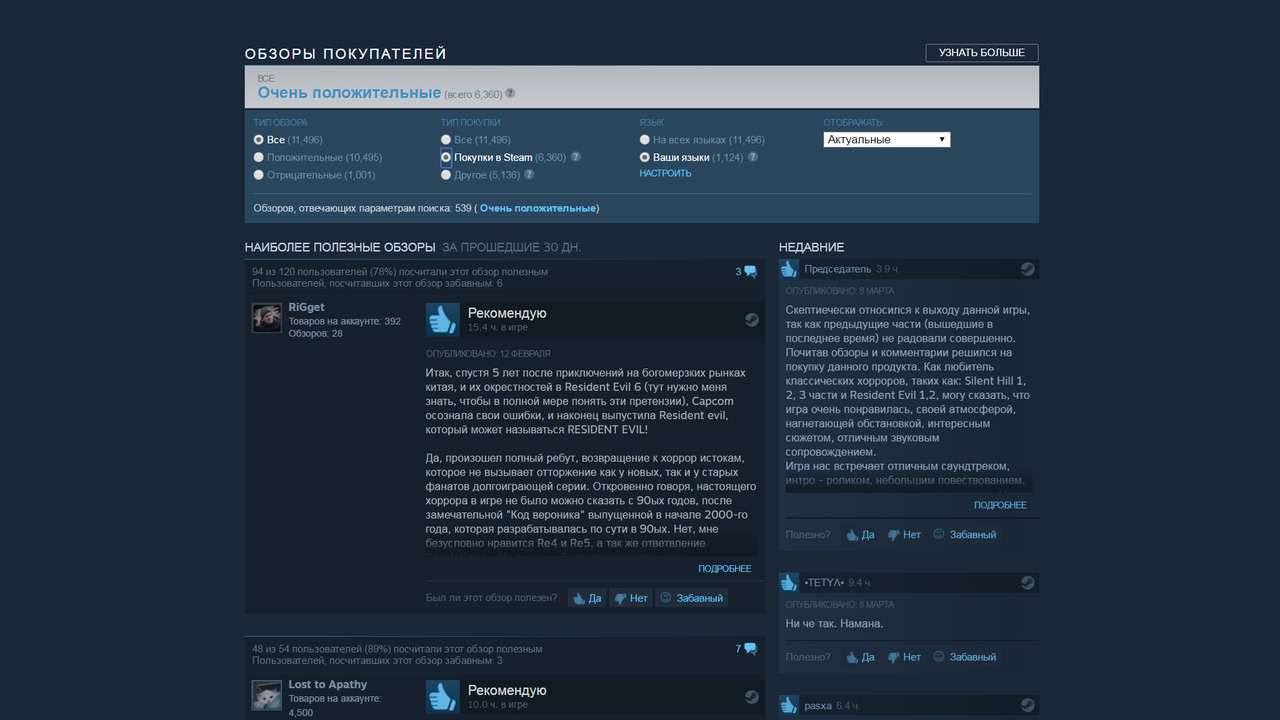The height and width of the screenshot is (720, 1280).
Task: Click Steam purchase icon in RiGget's review
Action: tap(752, 320)
